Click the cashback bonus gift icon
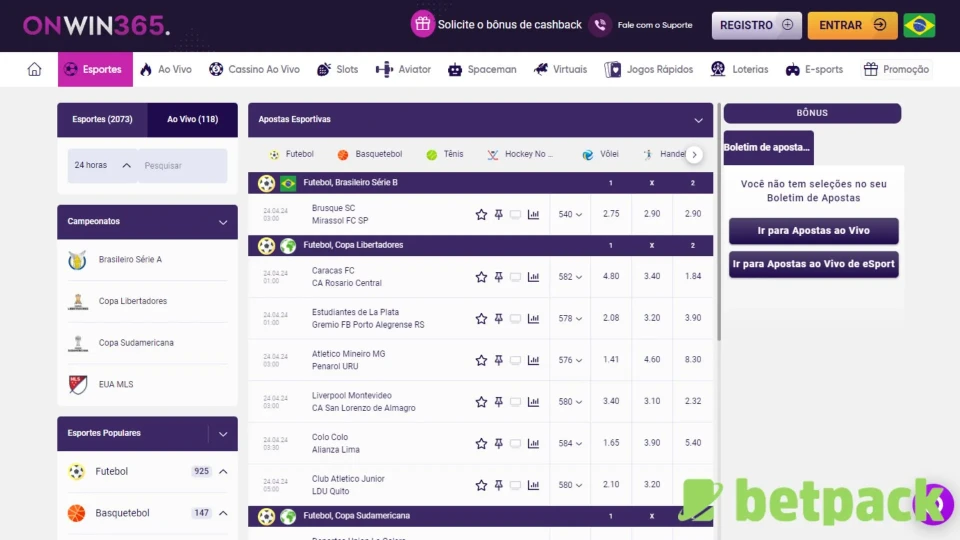The image size is (960, 540). coord(423,25)
